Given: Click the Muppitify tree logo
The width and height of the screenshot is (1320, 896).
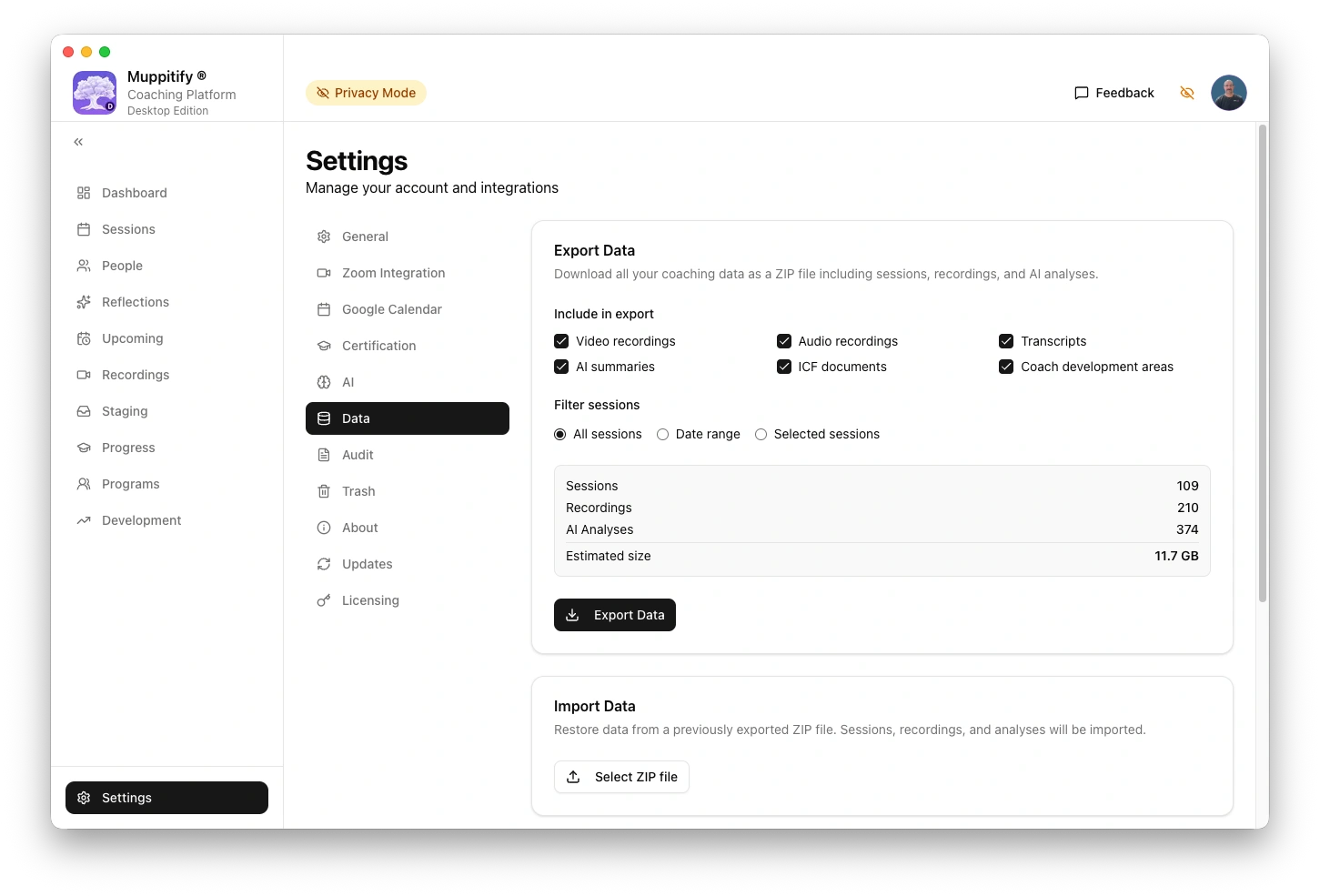Looking at the screenshot, I should [x=94, y=92].
